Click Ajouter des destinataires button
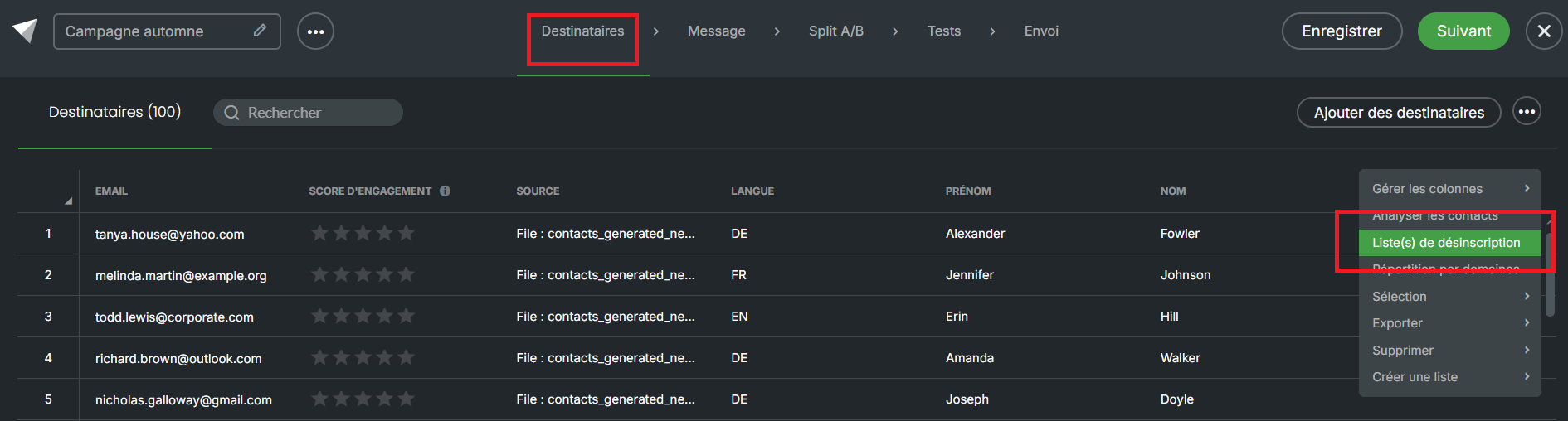Screen dimensions: 1568x421 coord(1399,113)
